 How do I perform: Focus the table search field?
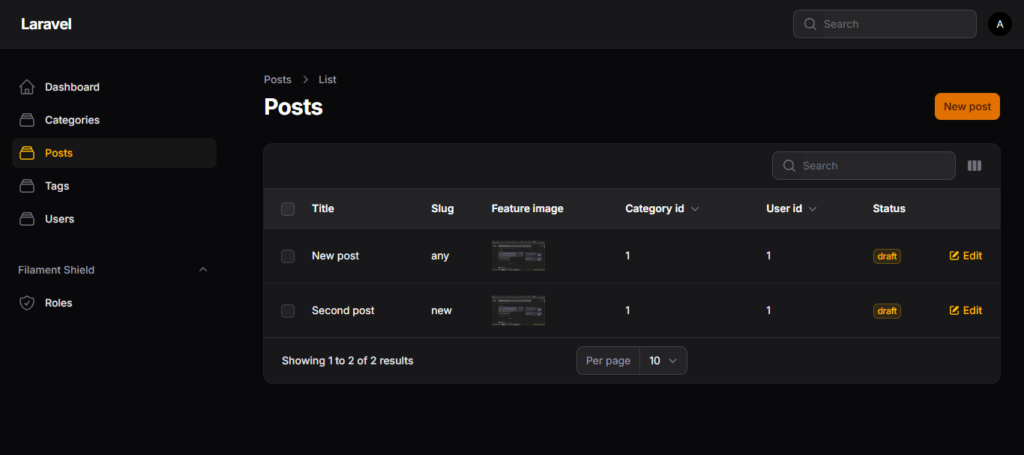(x=863, y=166)
